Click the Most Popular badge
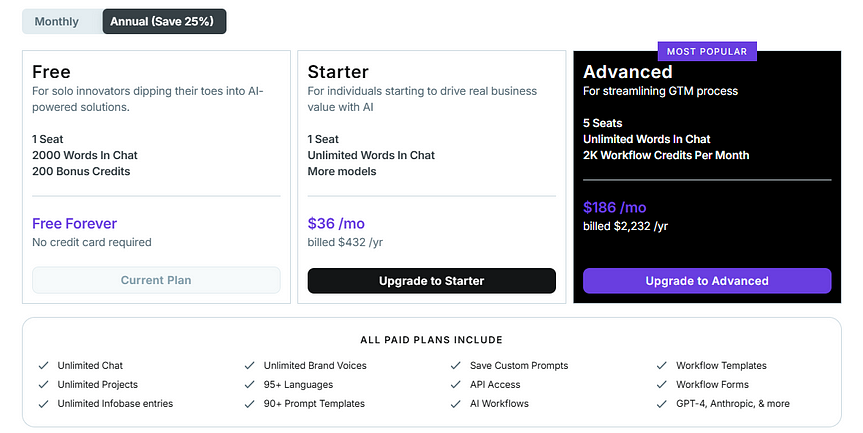 point(707,50)
